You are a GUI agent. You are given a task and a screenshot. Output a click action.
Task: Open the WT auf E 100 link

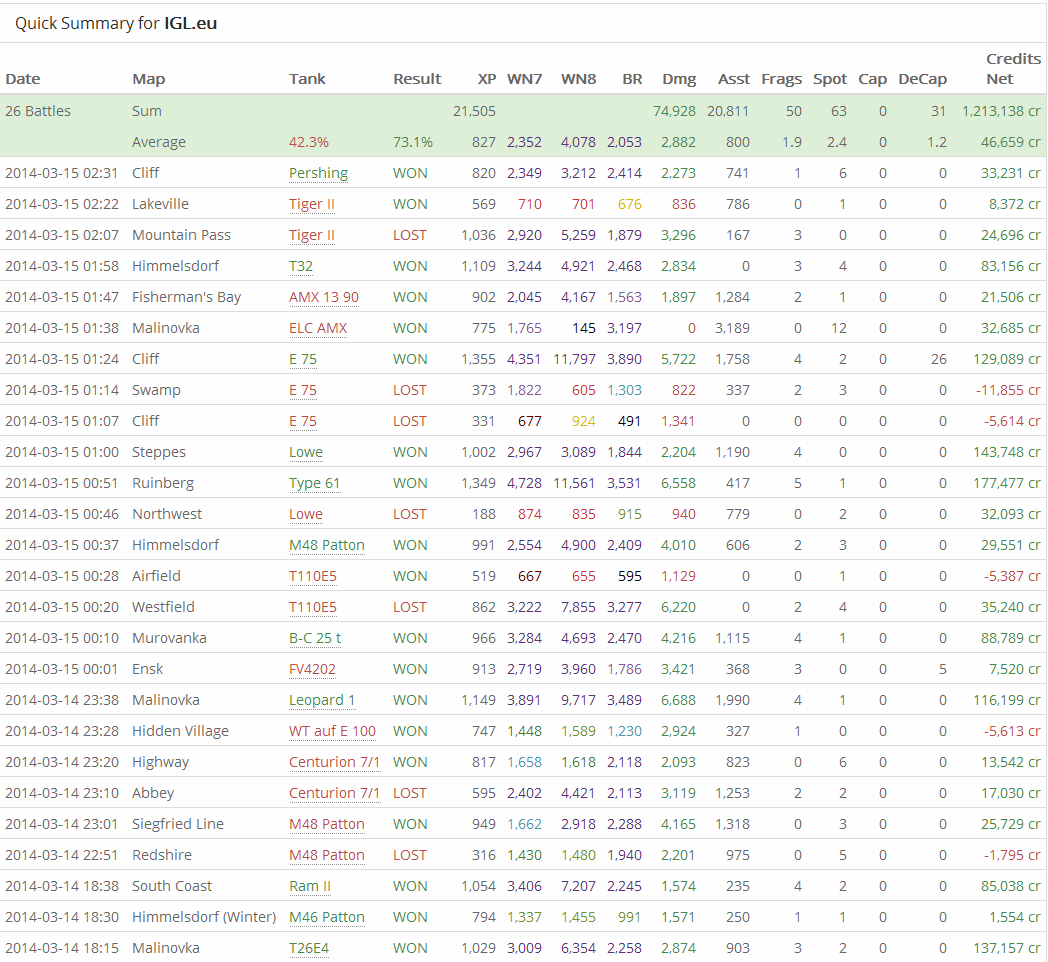click(x=332, y=731)
